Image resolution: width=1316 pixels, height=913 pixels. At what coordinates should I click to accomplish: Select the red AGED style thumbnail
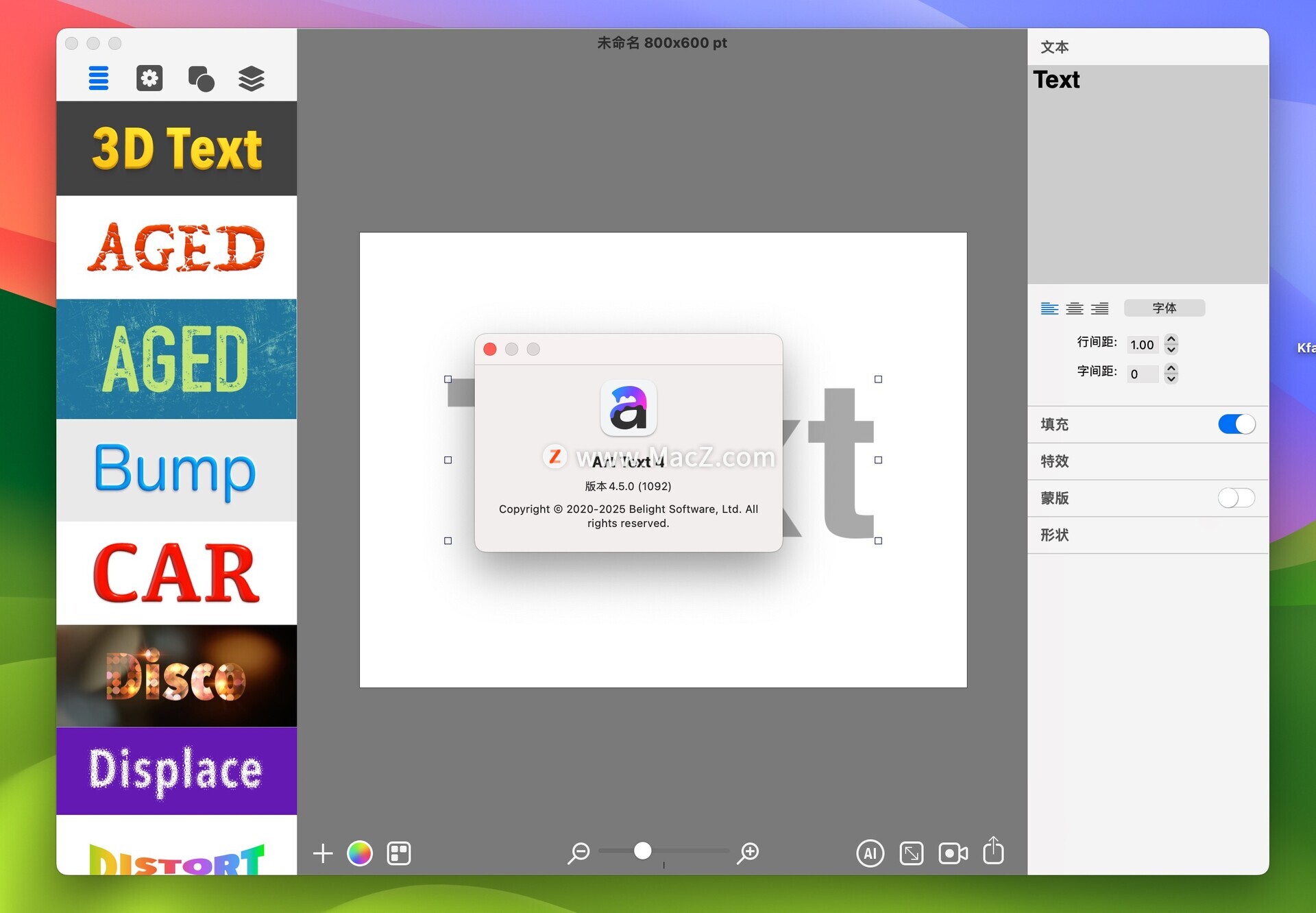click(177, 247)
